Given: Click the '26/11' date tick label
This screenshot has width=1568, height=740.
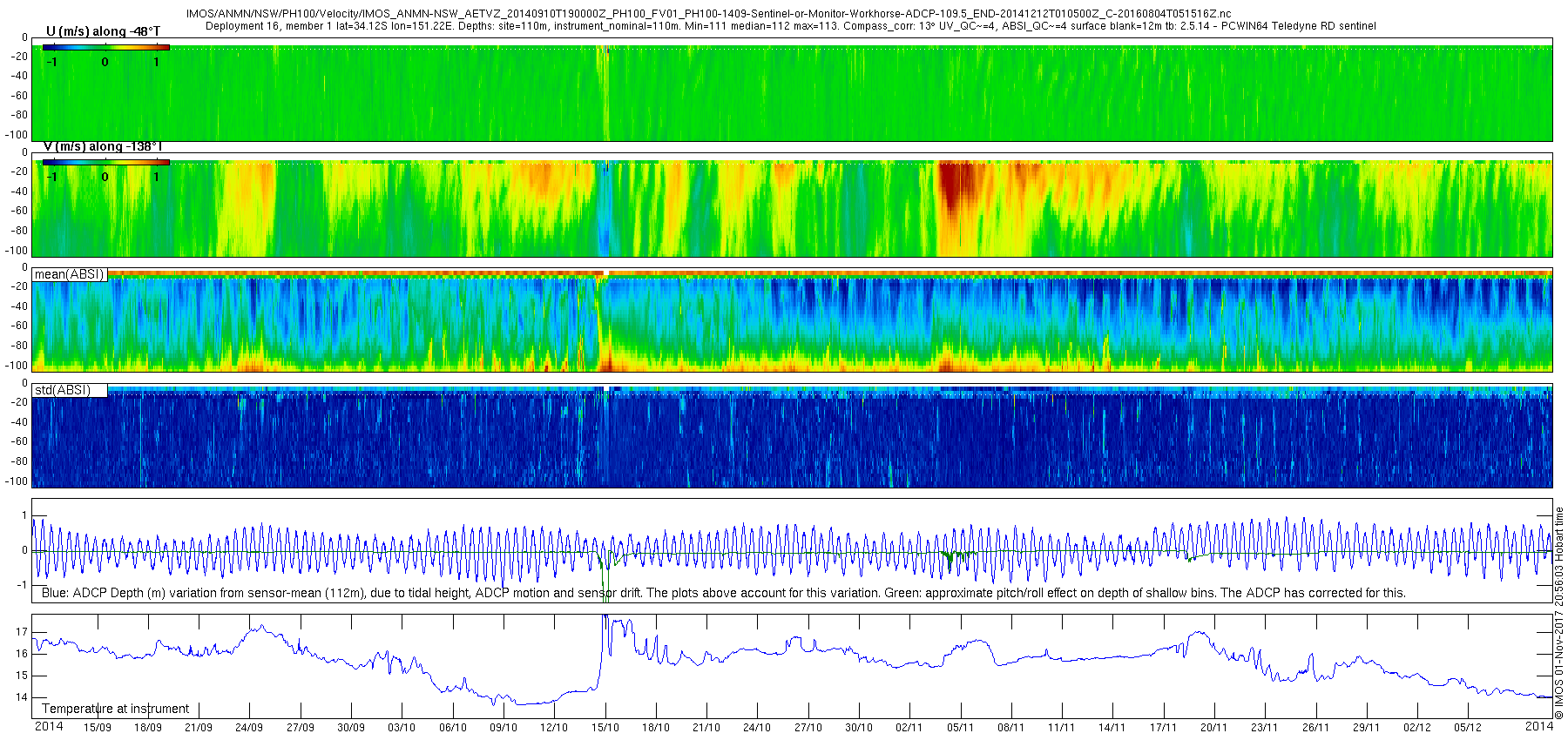Looking at the screenshot, I should pos(1316,728).
